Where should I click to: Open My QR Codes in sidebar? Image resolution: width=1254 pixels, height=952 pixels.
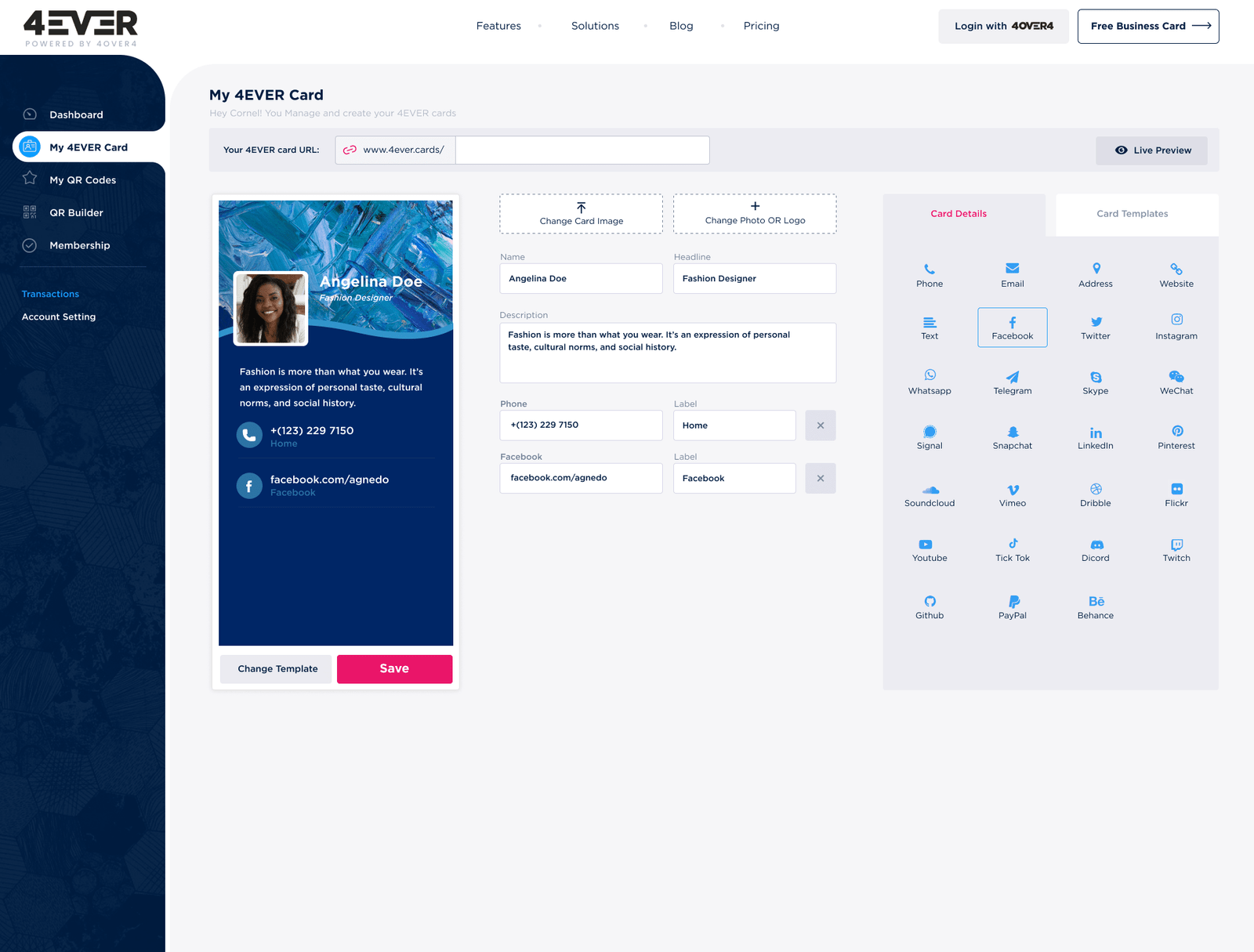(82, 180)
